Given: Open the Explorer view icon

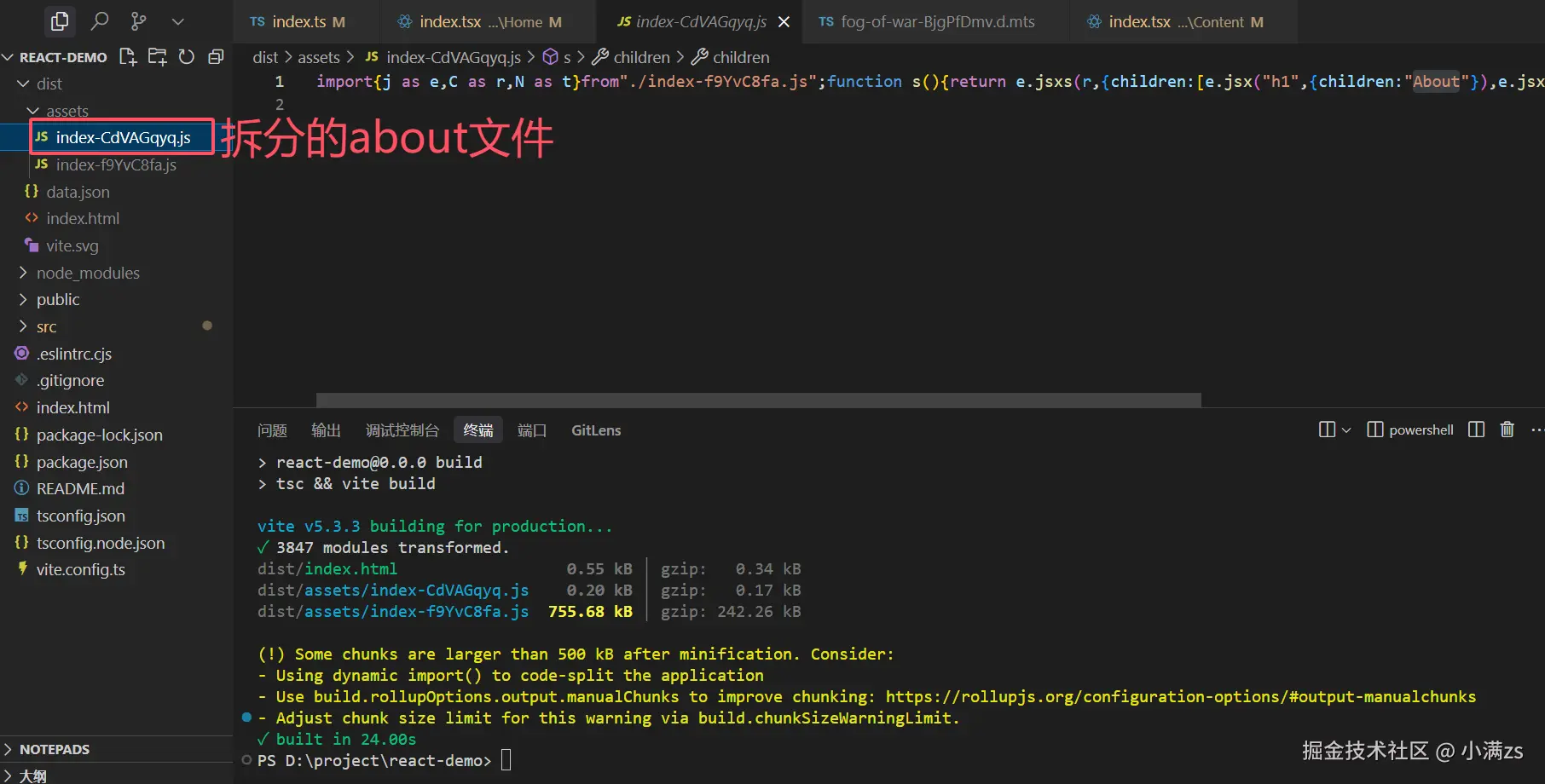Looking at the screenshot, I should (60, 21).
